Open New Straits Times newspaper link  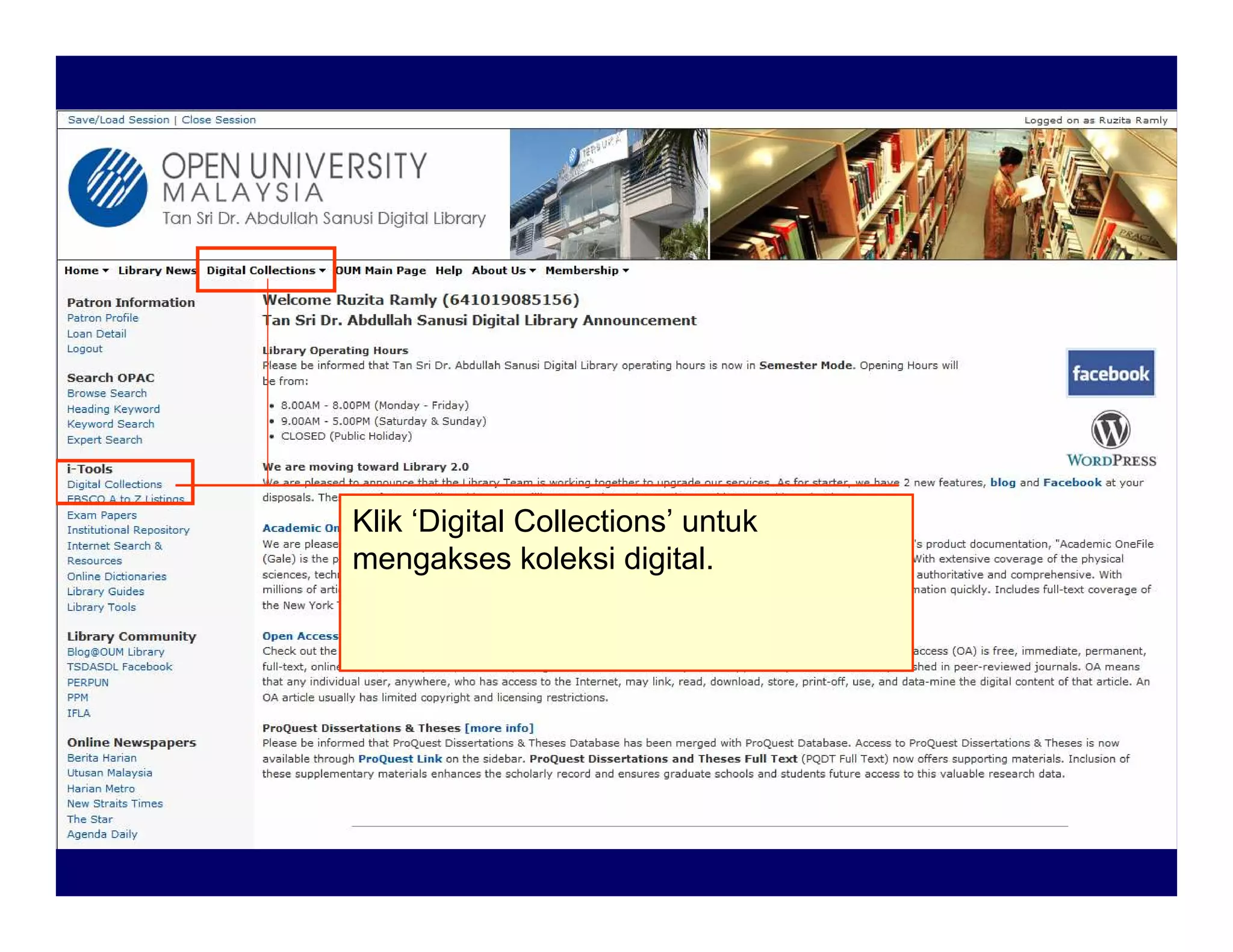[x=114, y=803]
